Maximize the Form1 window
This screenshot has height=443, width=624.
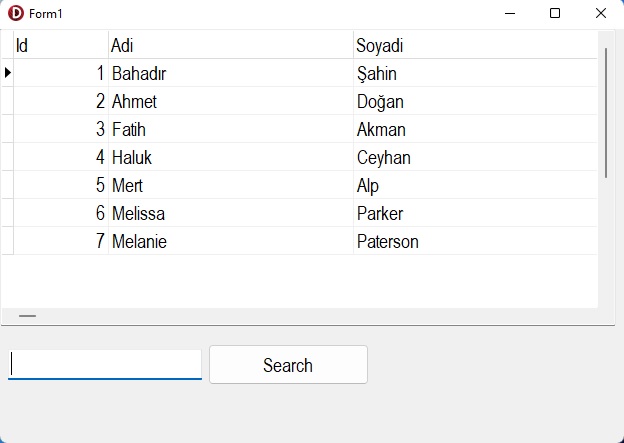pos(555,13)
